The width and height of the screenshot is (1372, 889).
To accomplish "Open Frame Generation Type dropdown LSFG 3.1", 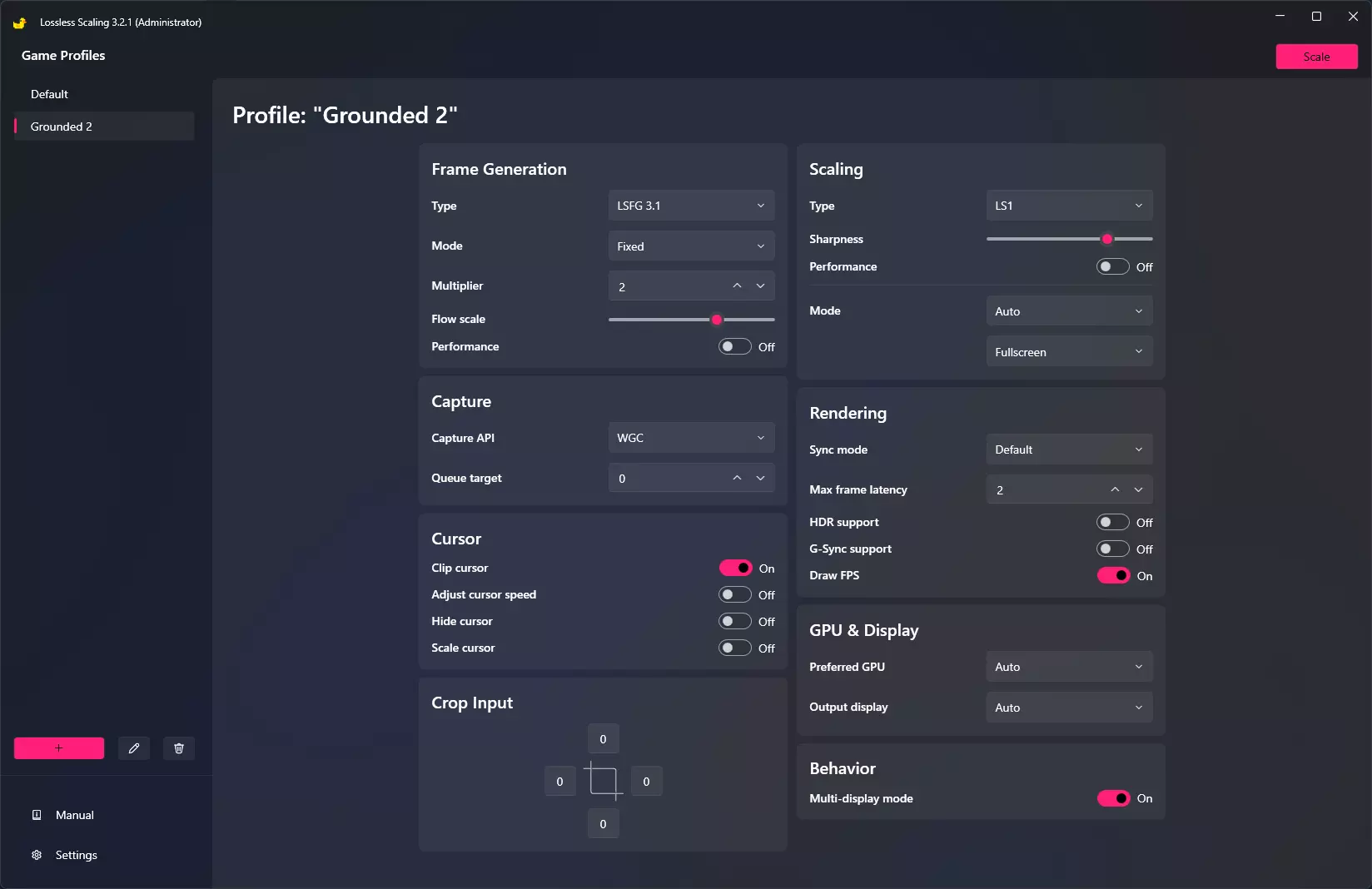I will click(x=691, y=206).
